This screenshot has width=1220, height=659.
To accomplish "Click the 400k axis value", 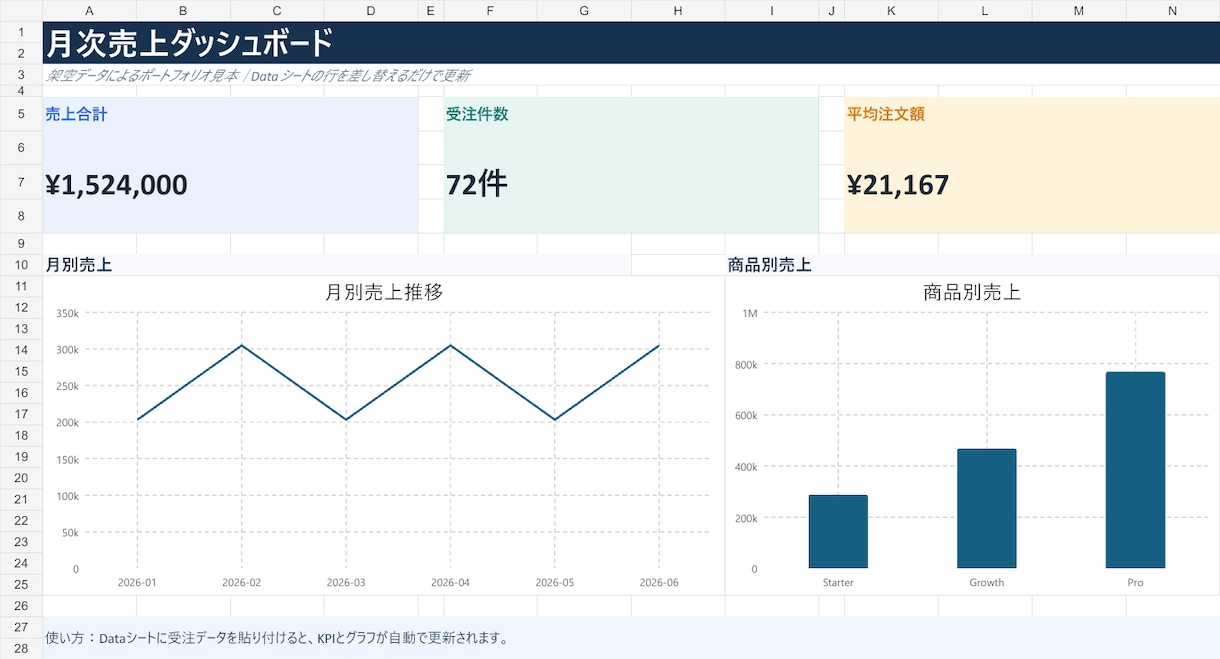I will pos(747,466).
